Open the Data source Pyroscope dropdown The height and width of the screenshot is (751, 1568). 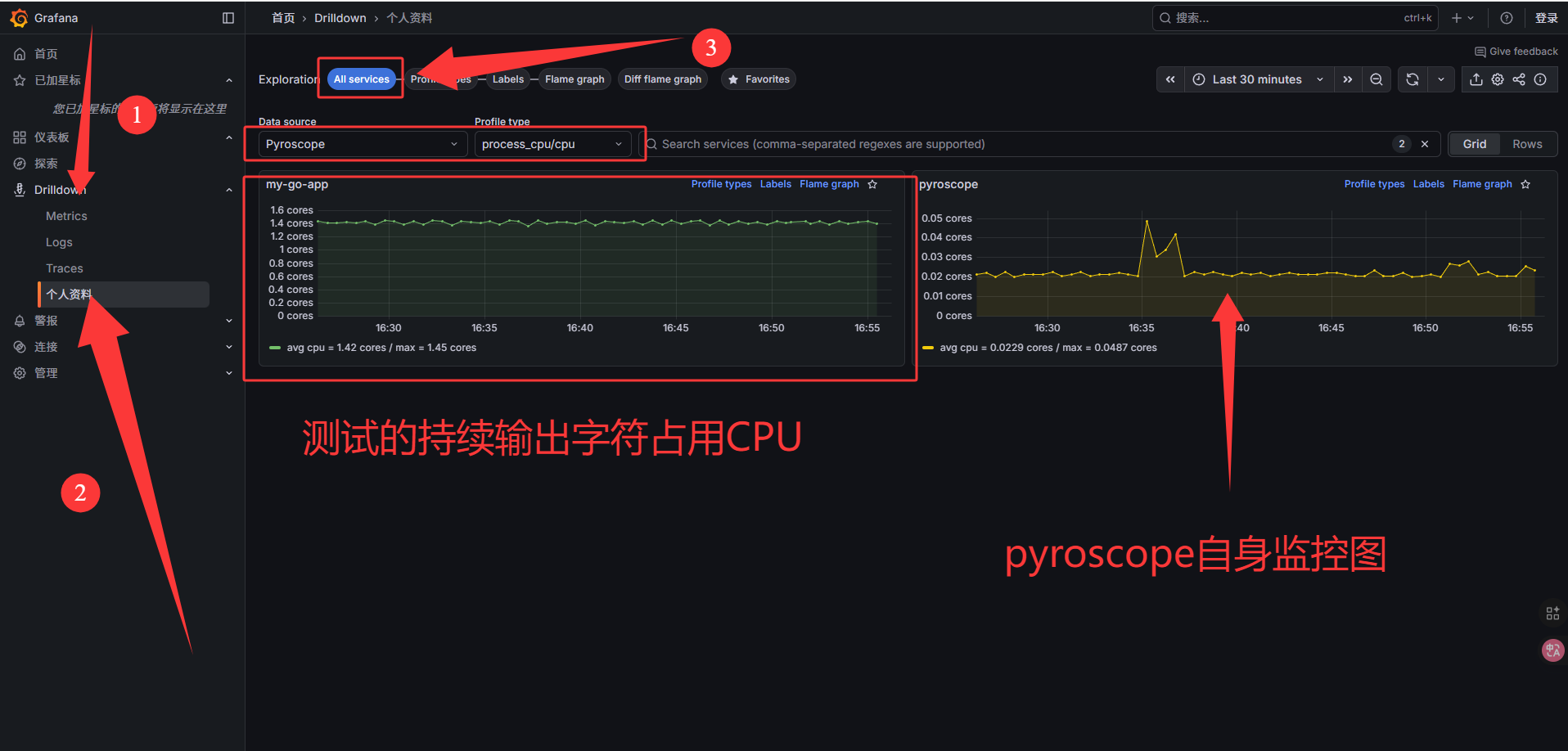(x=362, y=144)
